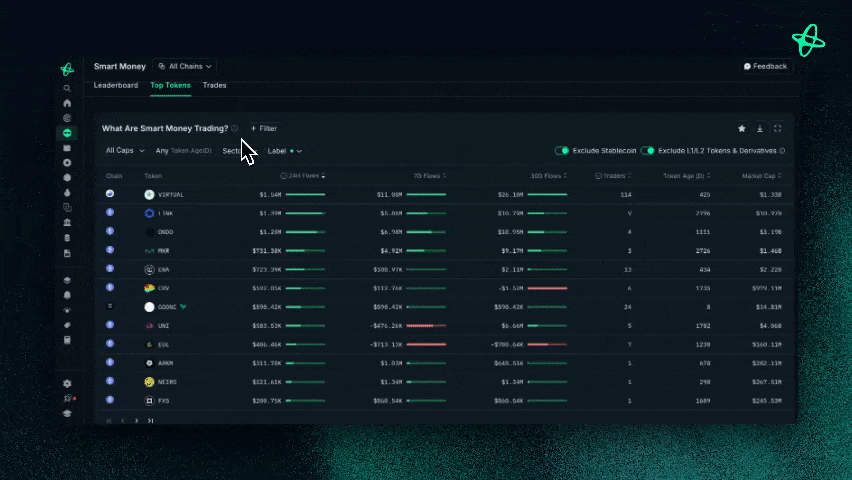Click the EUL token name
This screenshot has width=852, height=480.
164,345
